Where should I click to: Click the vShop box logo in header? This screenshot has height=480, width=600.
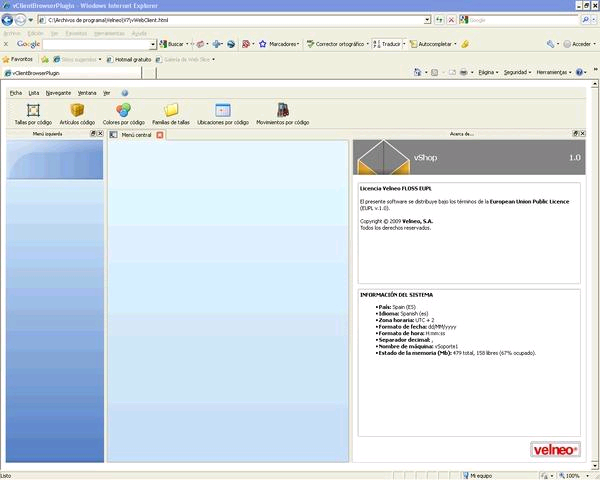click(x=384, y=157)
